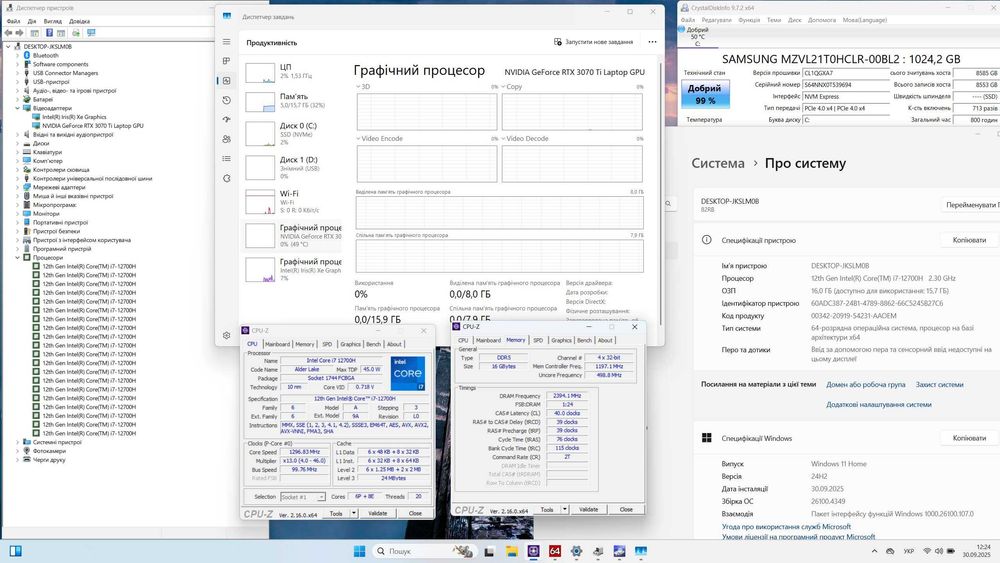Open Вигляд menu in Device Manager
The width and height of the screenshot is (1000, 563).
52,21
